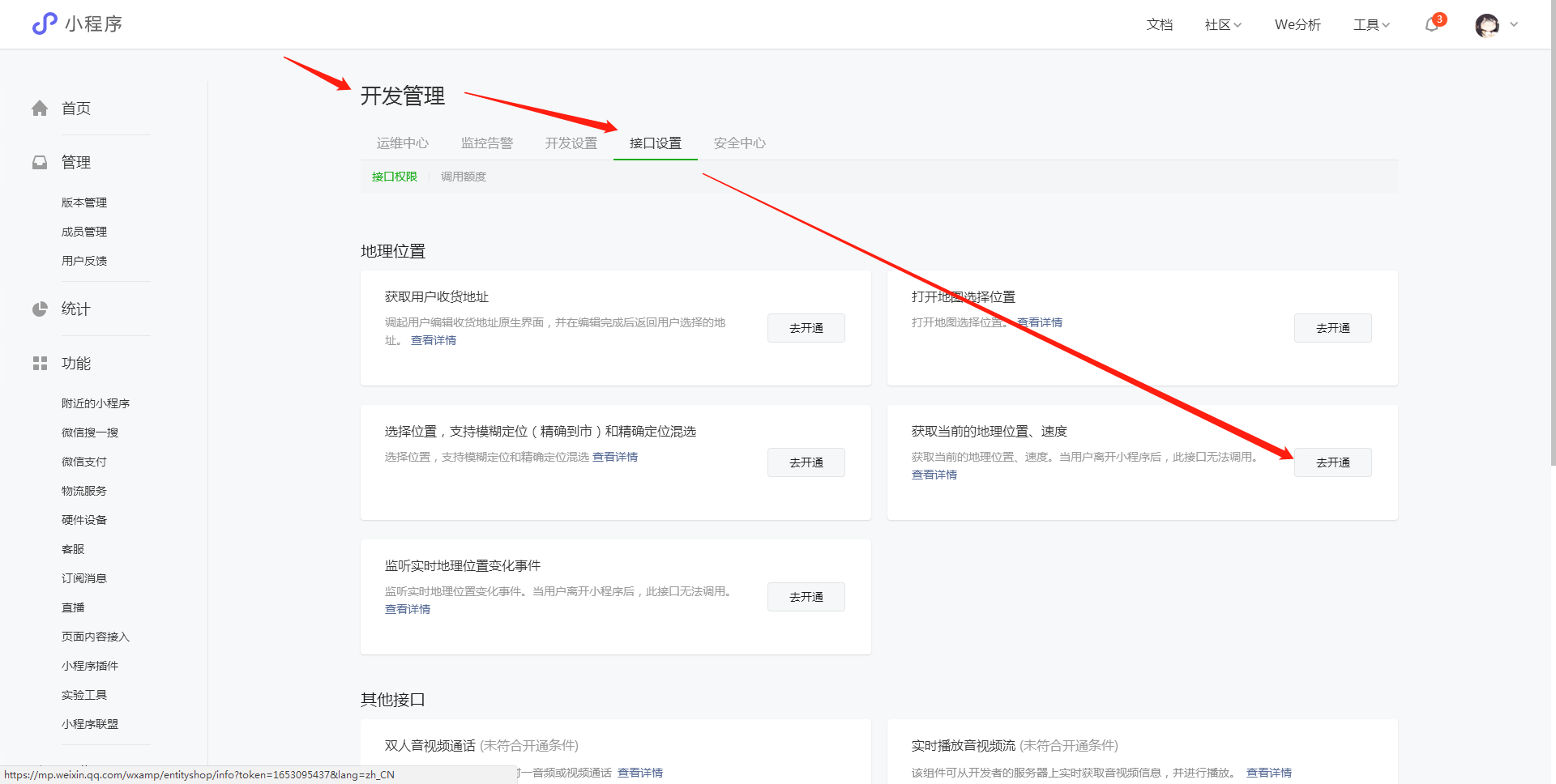Image resolution: width=1556 pixels, height=784 pixels.
Task: Select the 接口设置 tab
Action: tap(656, 143)
